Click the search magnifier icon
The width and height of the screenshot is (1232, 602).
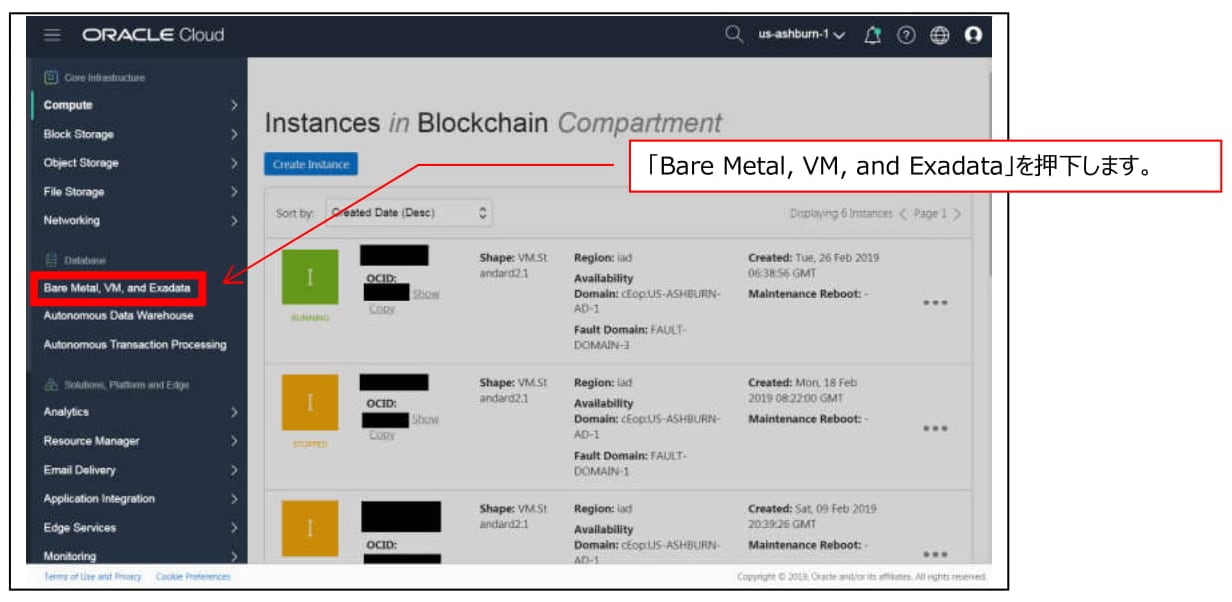point(734,35)
